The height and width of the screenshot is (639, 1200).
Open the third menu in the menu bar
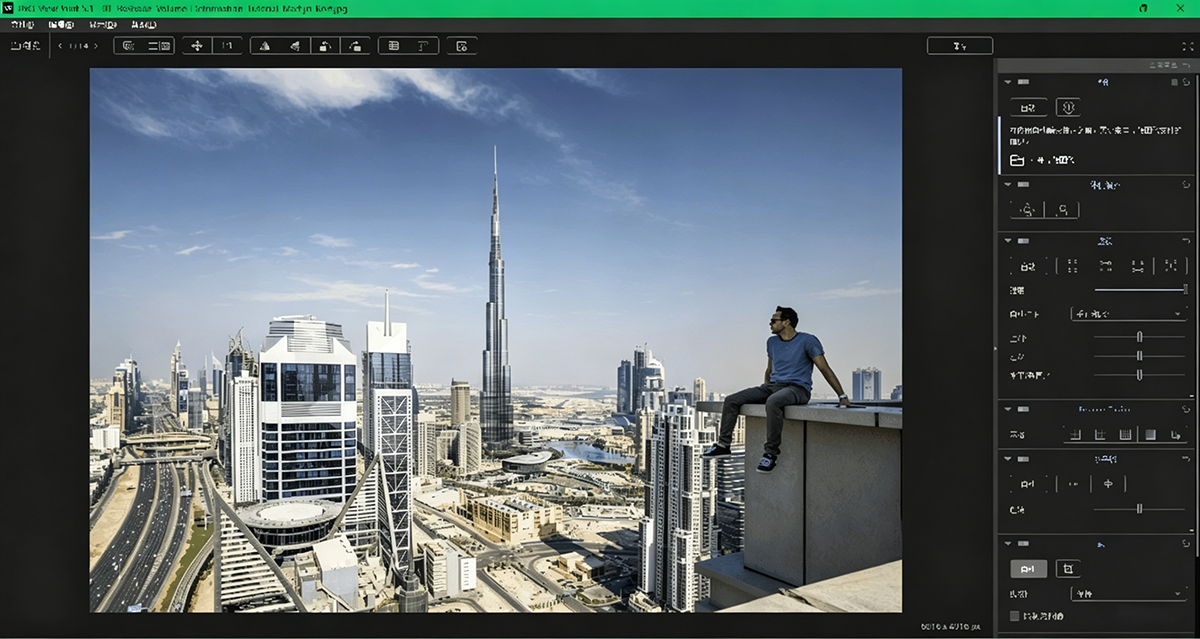click(102, 24)
